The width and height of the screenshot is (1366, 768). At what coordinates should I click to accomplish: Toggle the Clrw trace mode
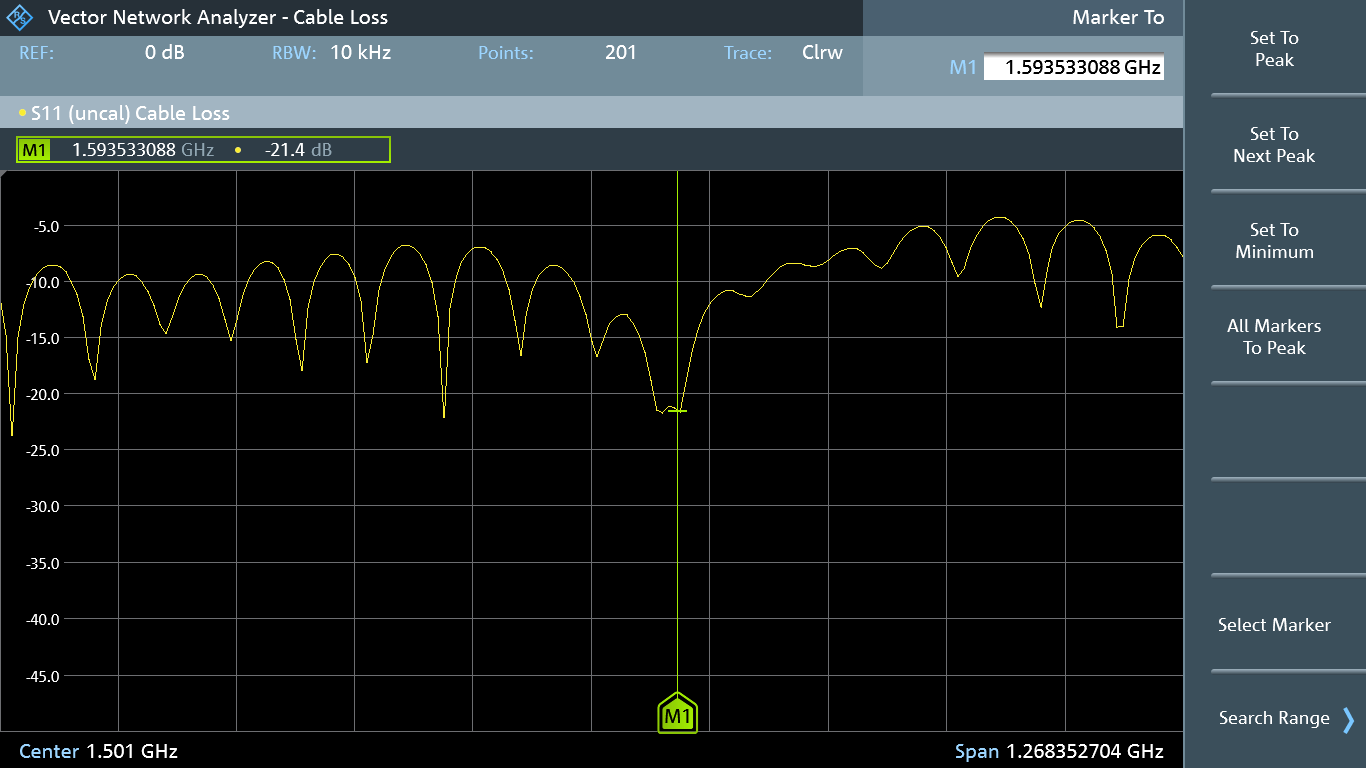[x=822, y=52]
